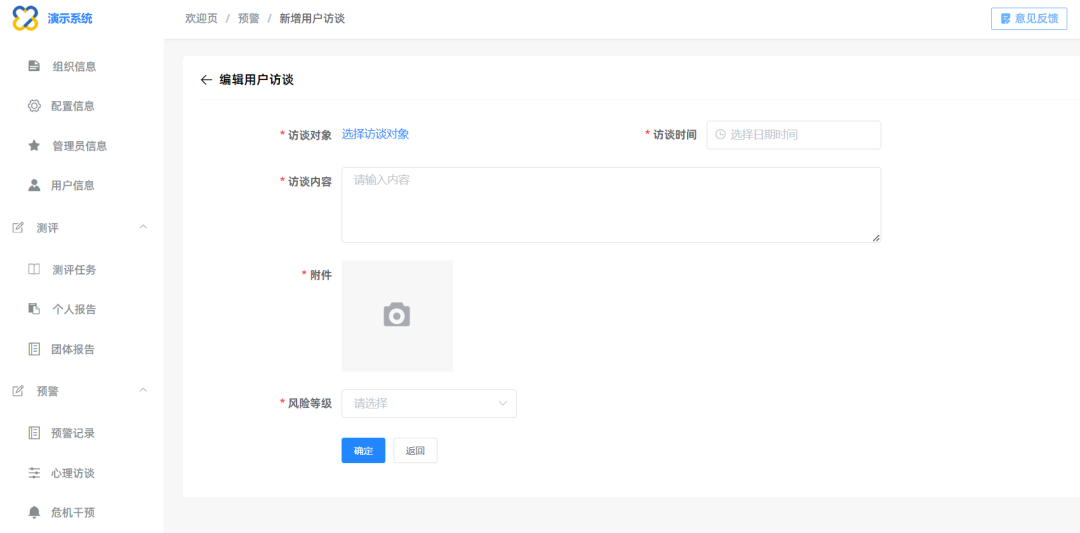Image resolution: width=1080 pixels, height=533 pixels.
Task: Click the 意见反馈 note icon
Action: 1006,19
